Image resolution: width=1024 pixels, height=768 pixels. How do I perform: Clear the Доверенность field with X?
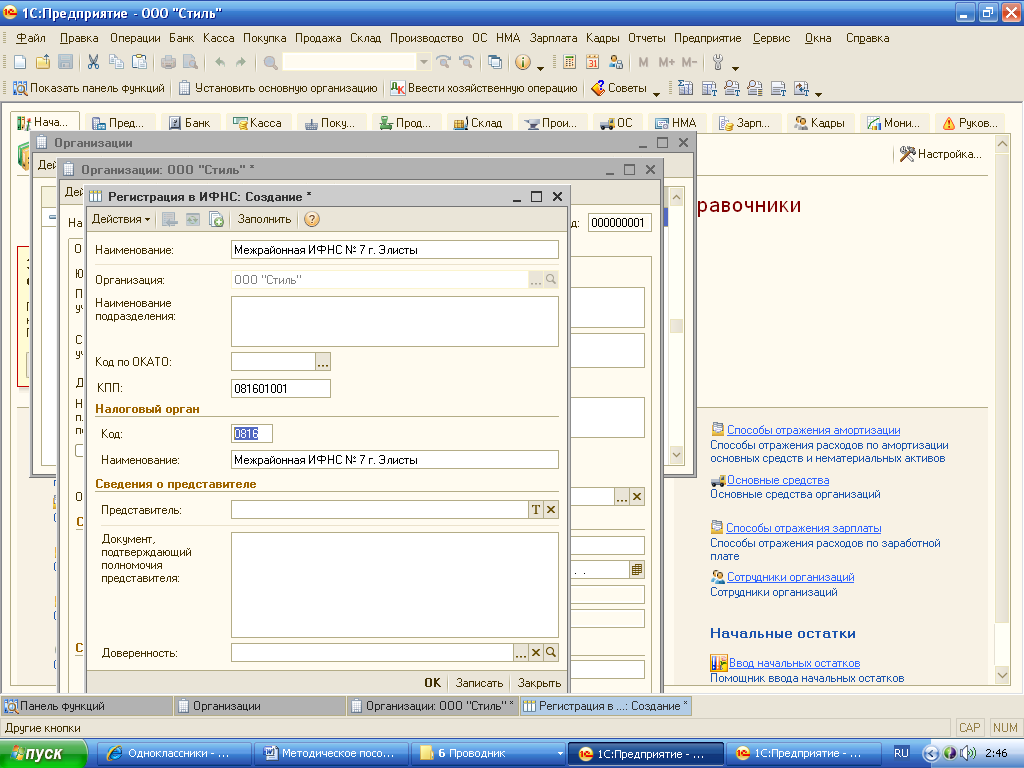point(536,652)
